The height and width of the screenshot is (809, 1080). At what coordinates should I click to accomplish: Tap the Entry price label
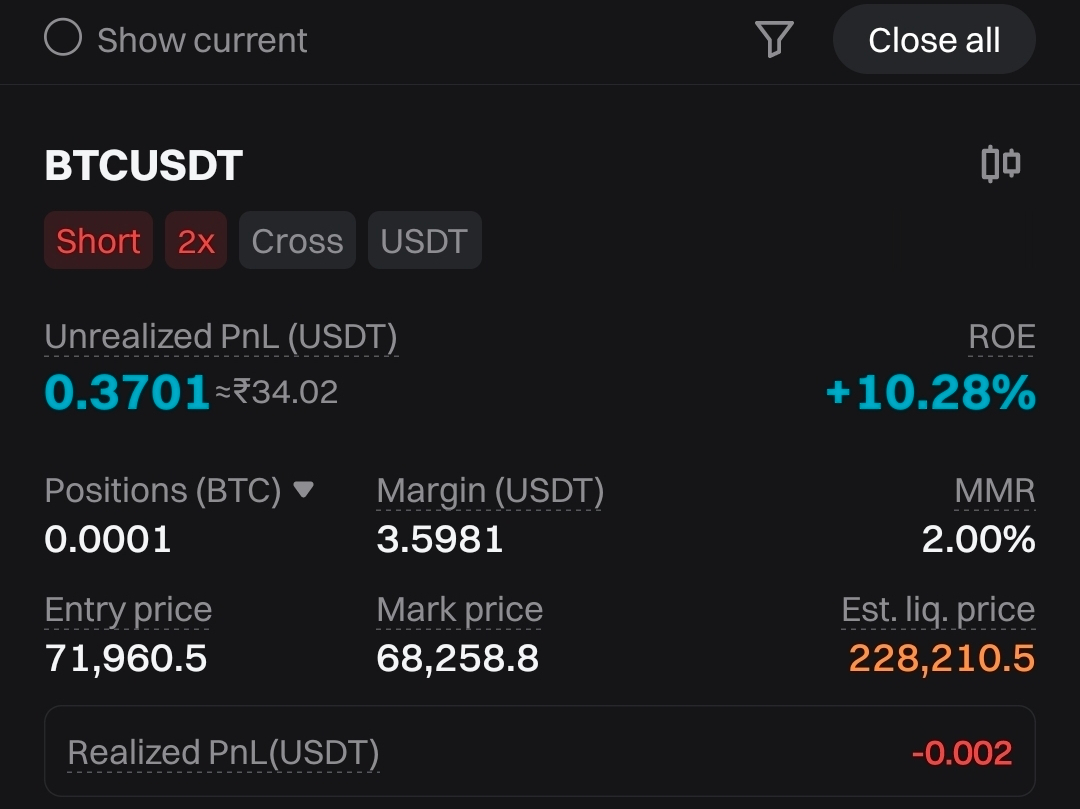click(128, 610)
